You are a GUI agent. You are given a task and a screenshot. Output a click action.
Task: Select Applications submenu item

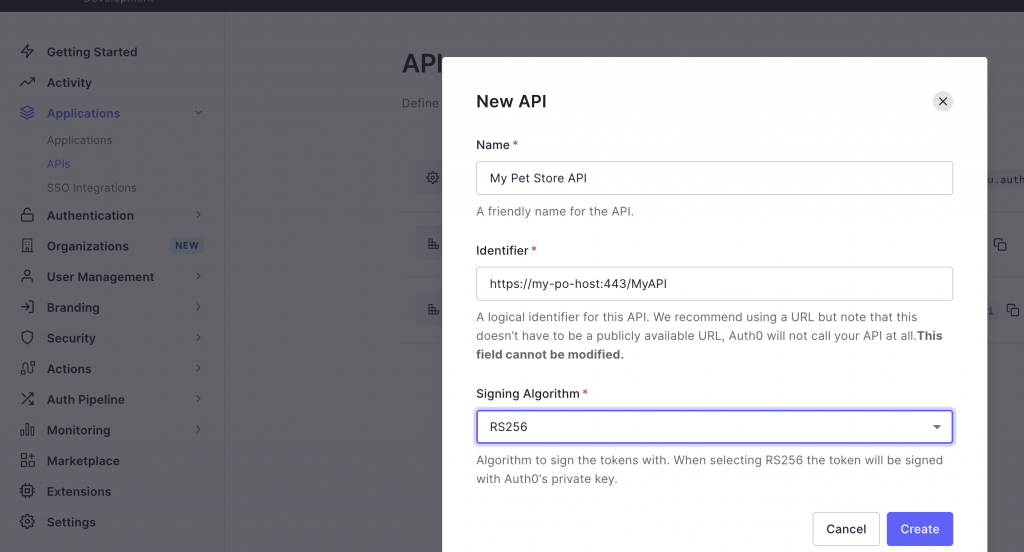(x=80, y=140)
